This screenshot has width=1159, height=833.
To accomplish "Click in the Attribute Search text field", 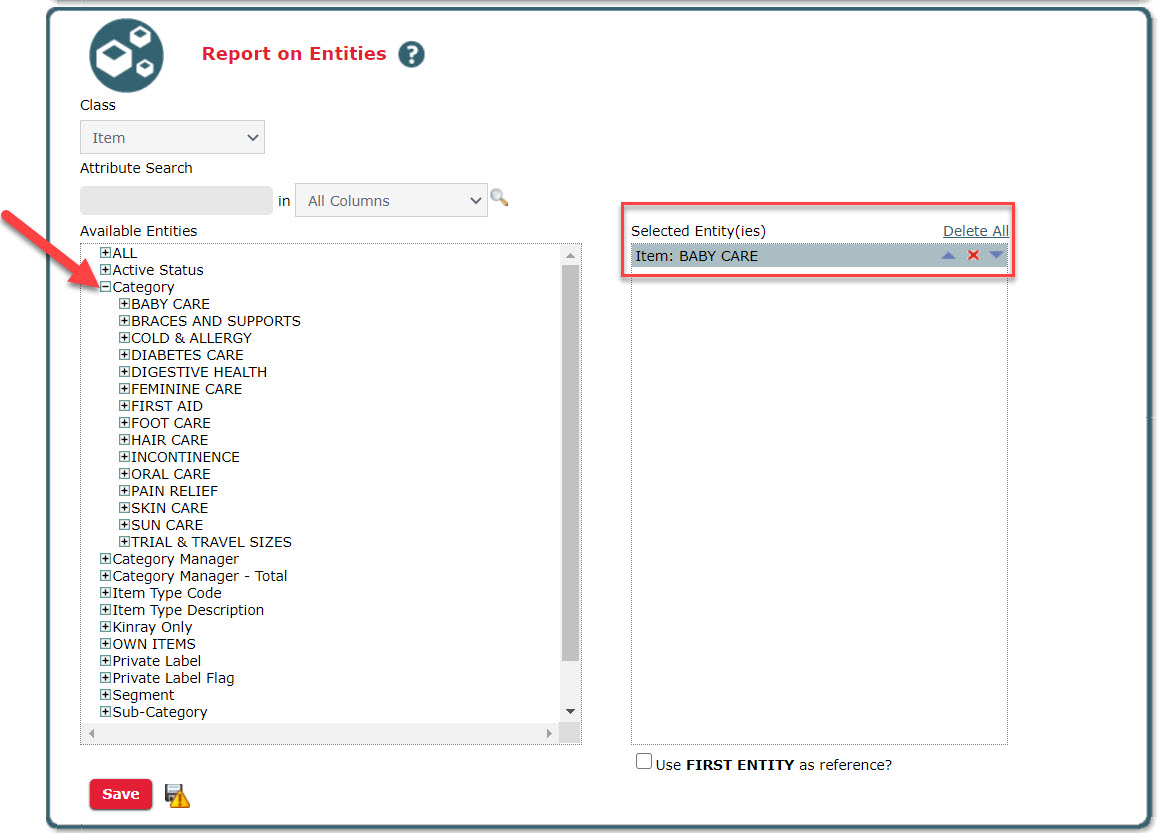I will coord(176,201).
